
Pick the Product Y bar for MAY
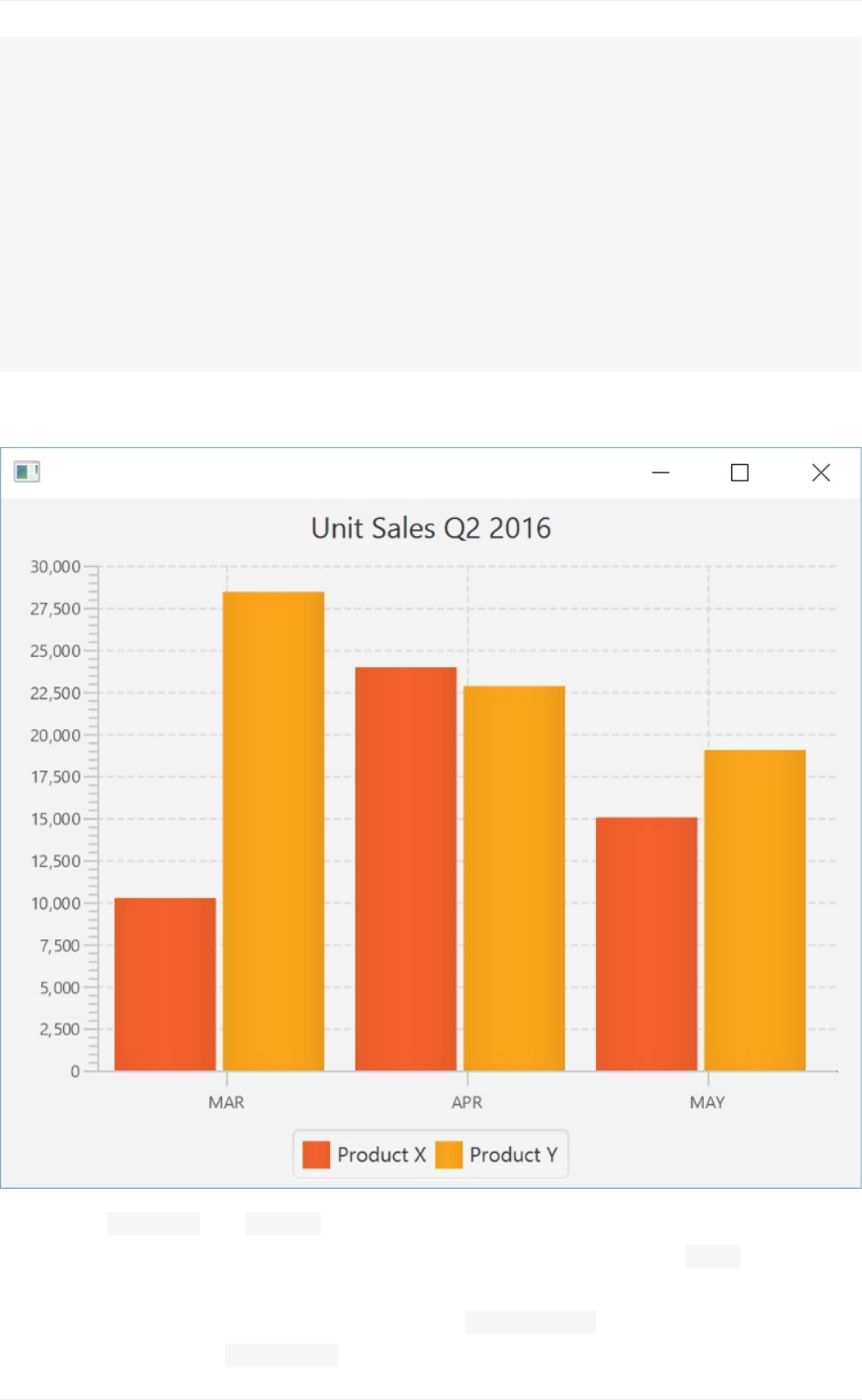pyautogui.click(x=754, y=909)
